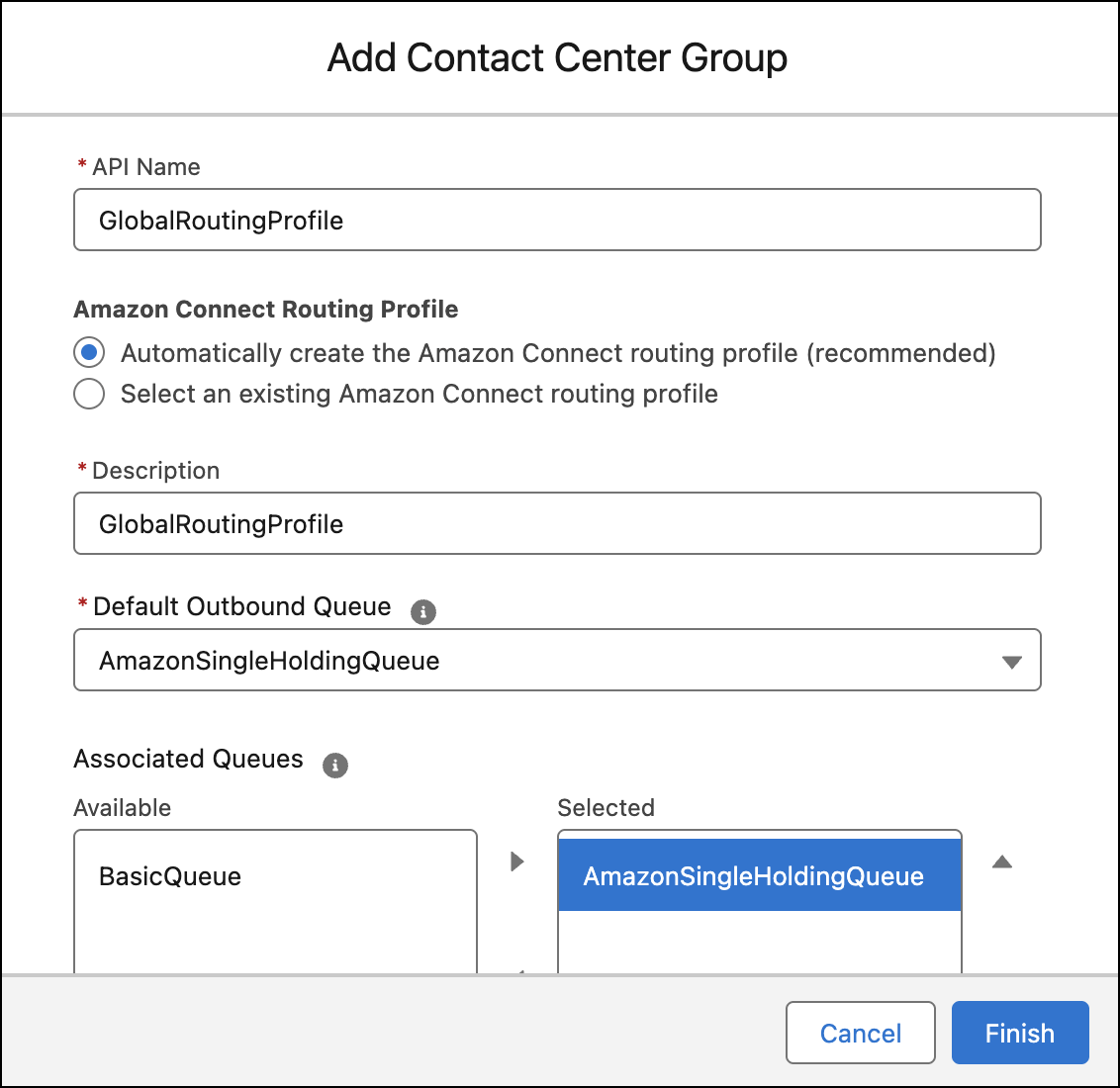The width and height of the screenshot is (1120, 1088).
Task: Show info for Associated Queues
Action: [335, 766]
